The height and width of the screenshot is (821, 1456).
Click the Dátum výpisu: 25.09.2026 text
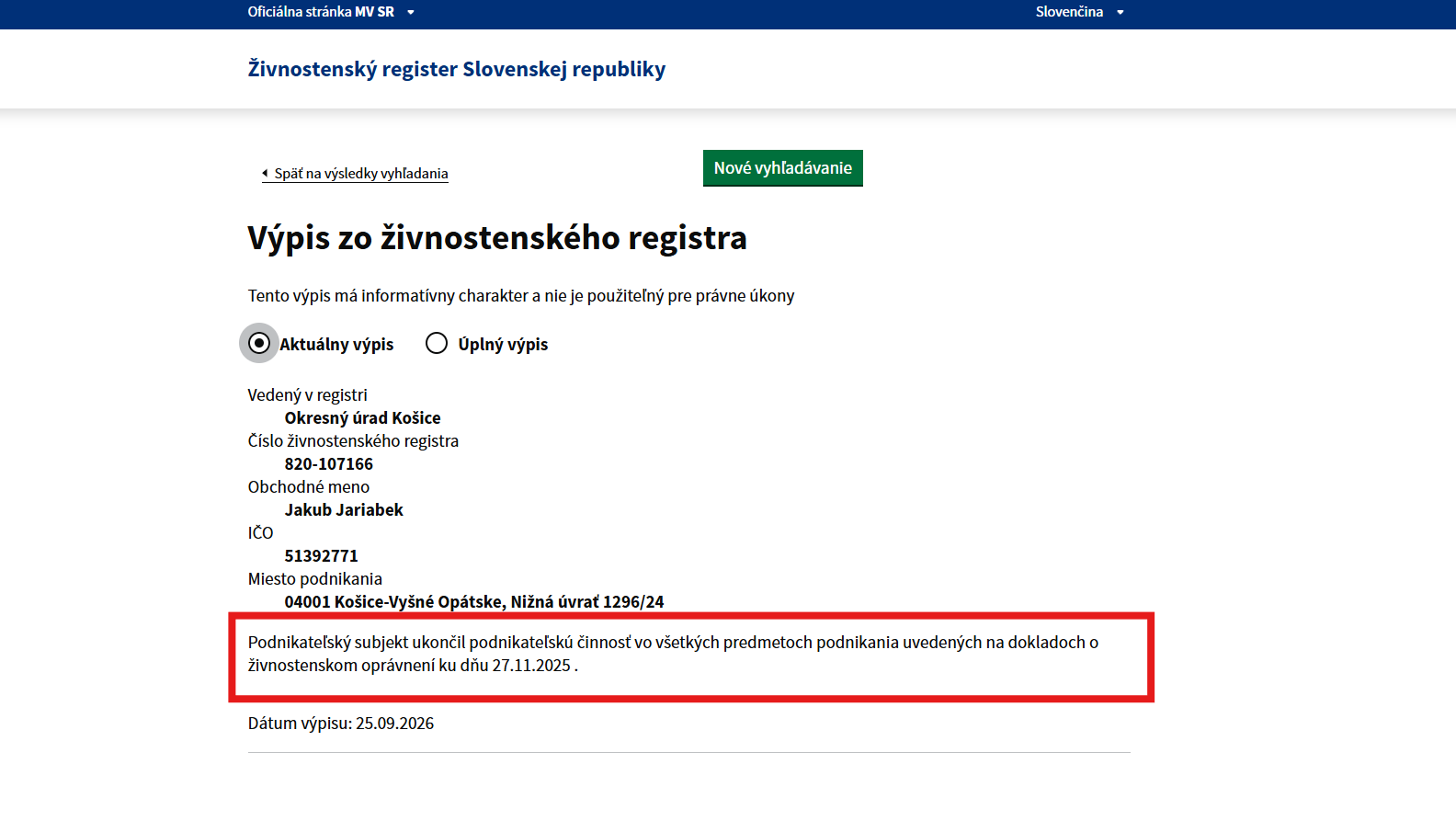click(341, 723)
